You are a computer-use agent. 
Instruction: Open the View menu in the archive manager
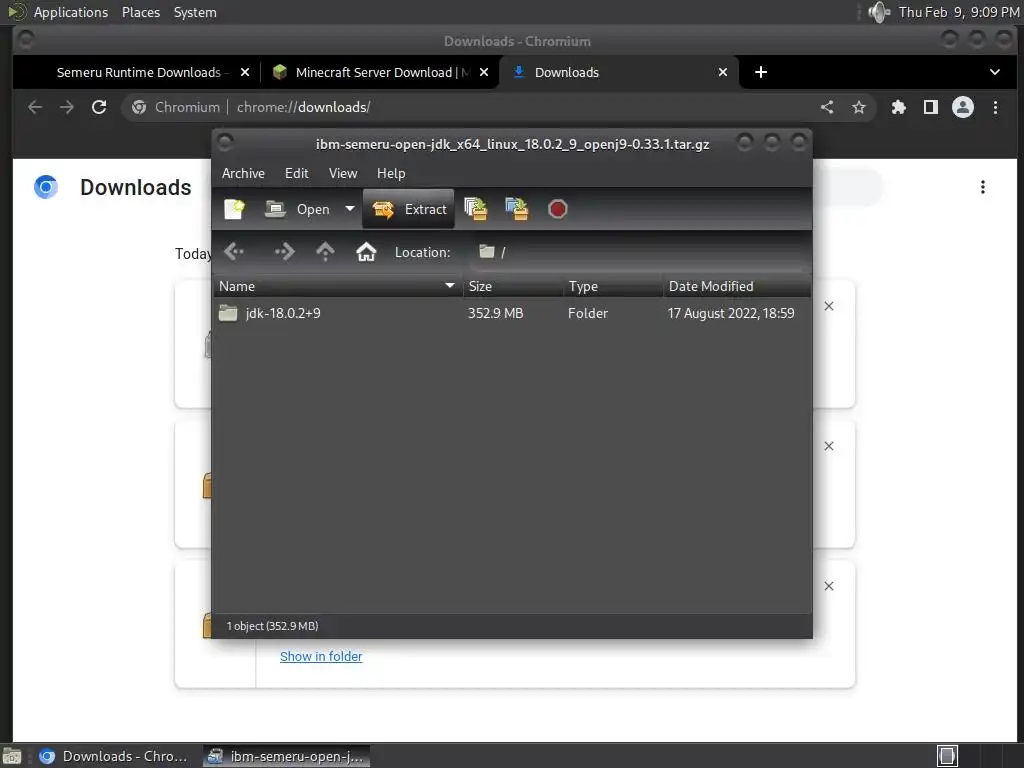[343, 173]
